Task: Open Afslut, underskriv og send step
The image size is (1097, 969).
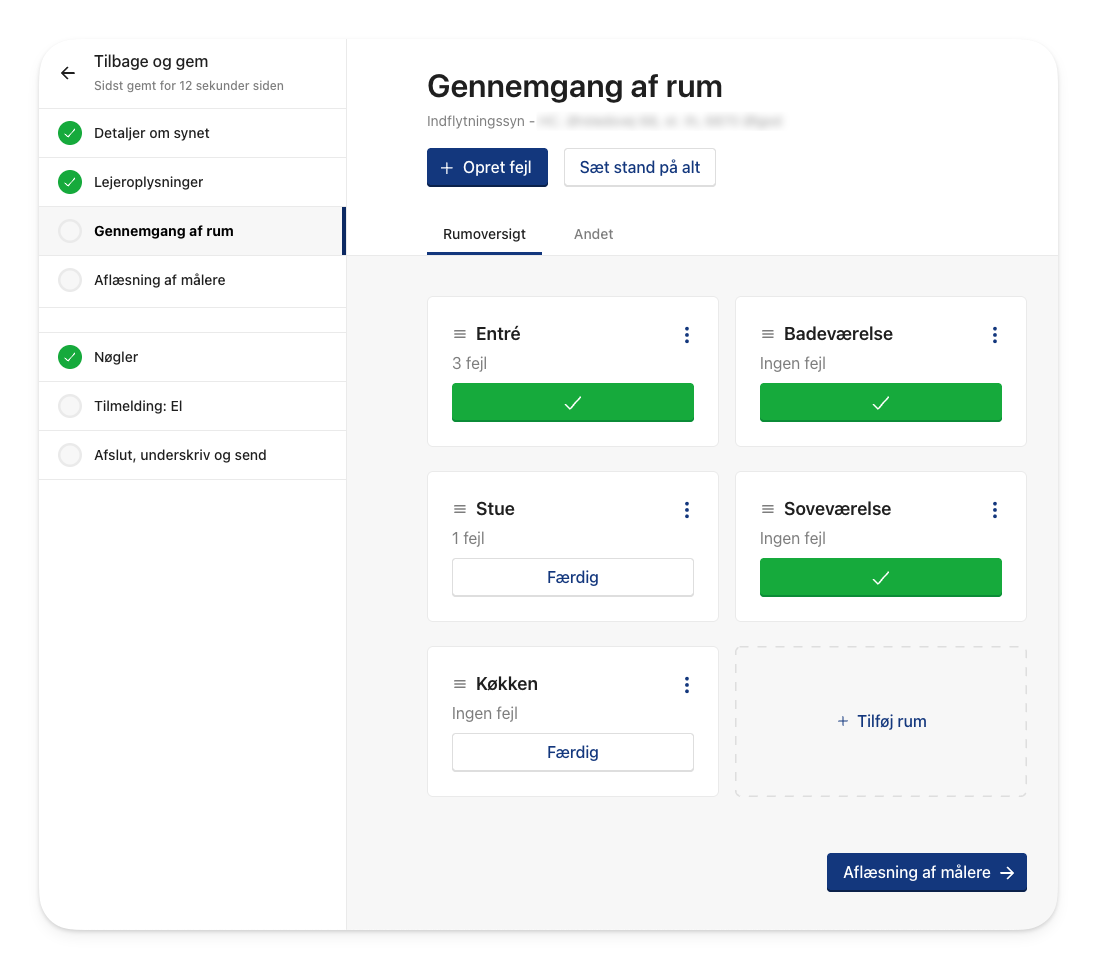Action: pos(192,455)
